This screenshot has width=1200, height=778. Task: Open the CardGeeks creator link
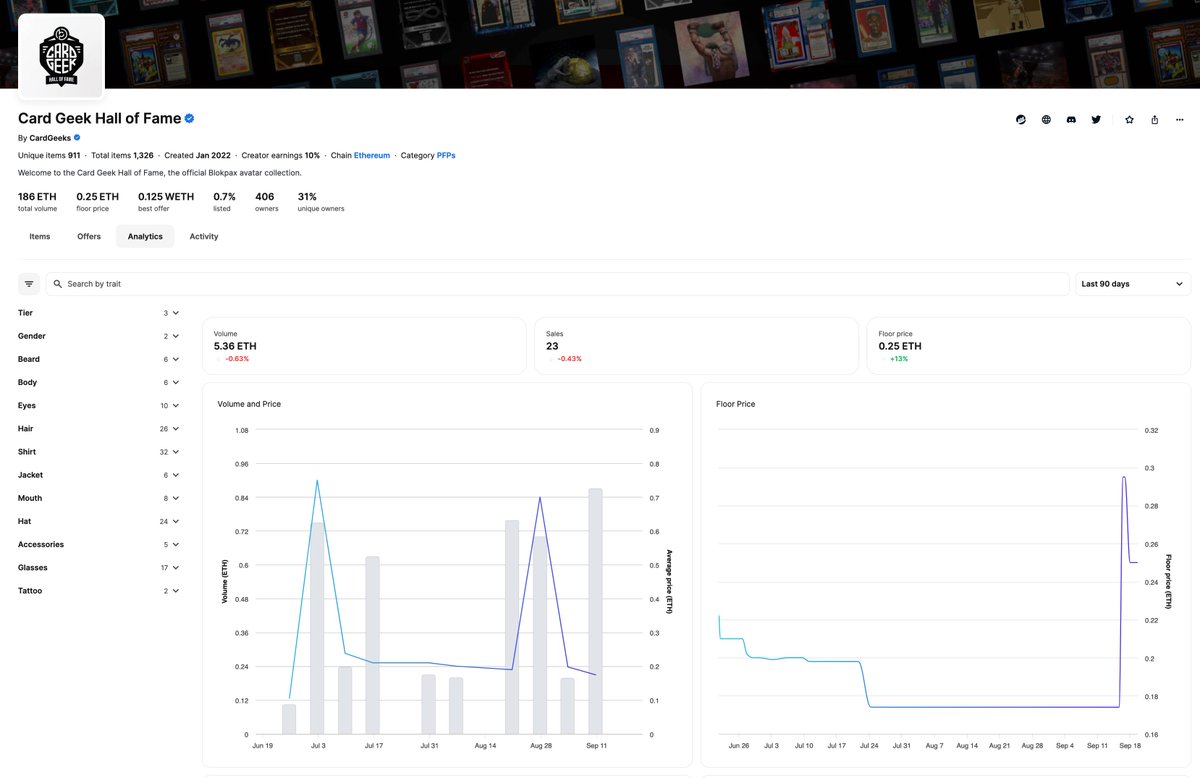click(50, 137)
